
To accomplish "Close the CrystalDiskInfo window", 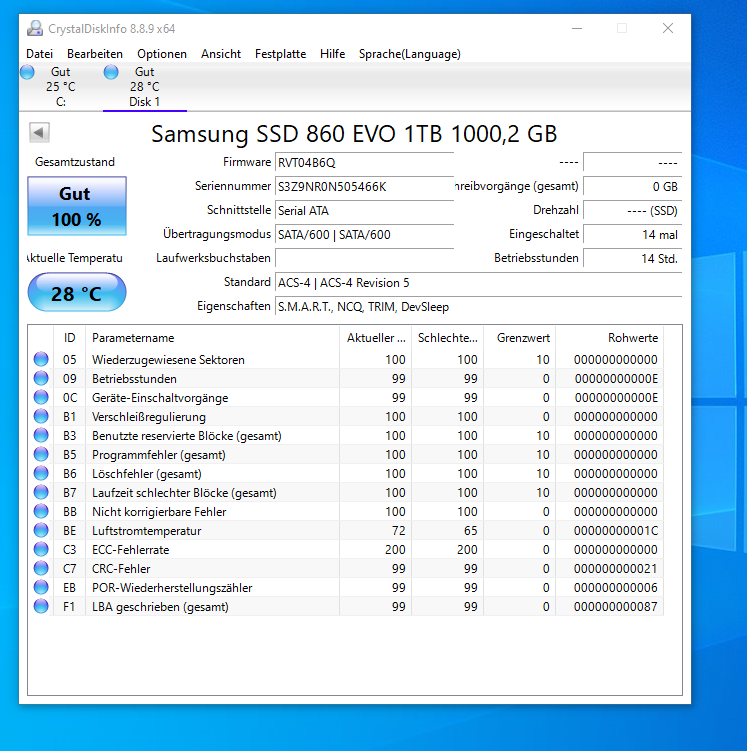I will [668, 28].
